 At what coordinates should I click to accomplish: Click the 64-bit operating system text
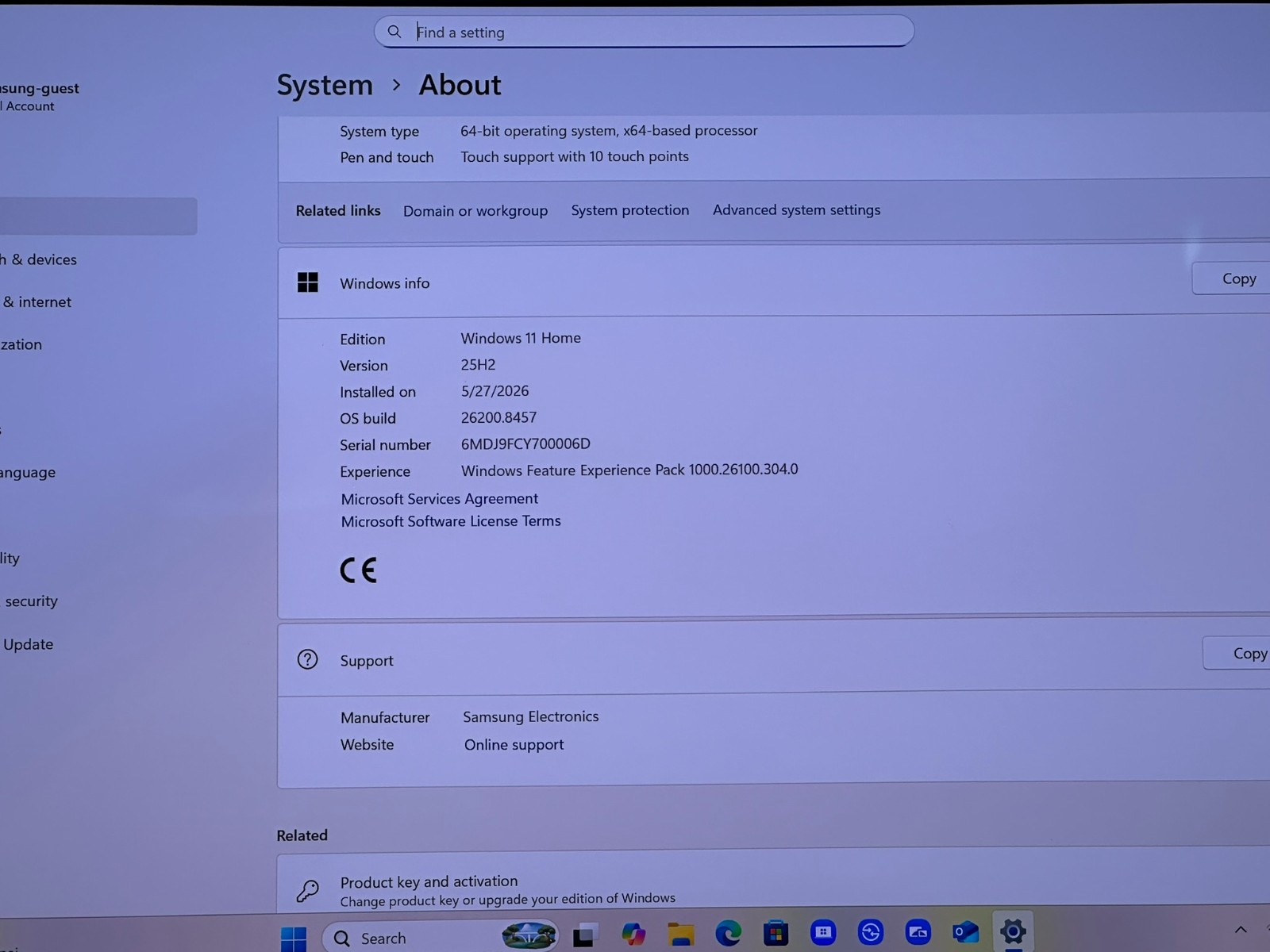609,131
